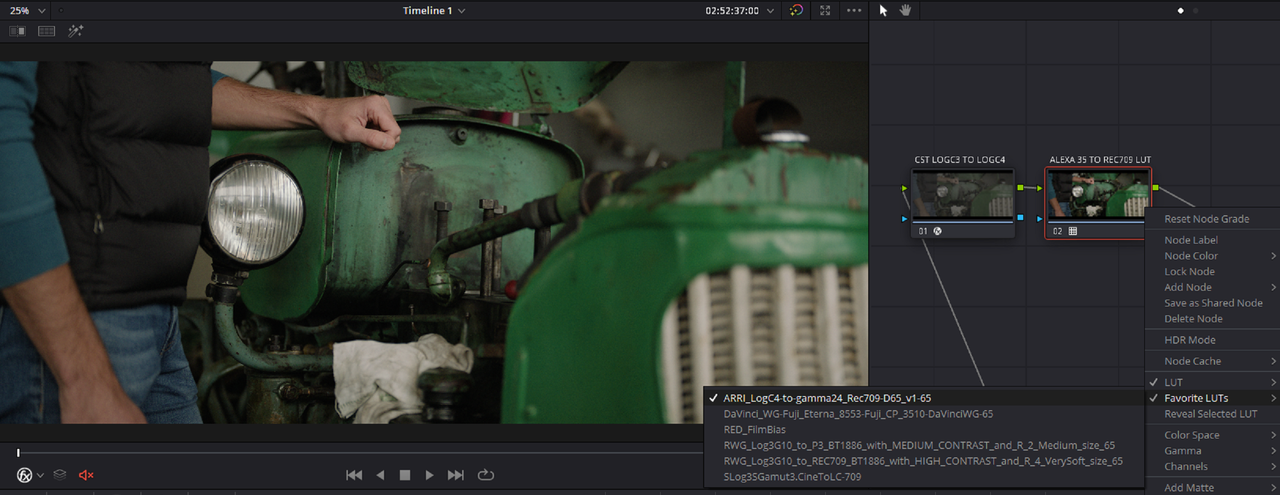Open the viewer three-dot options menu
The height and width of the screenshot is (495, 1280).
(x=853, y=10)
